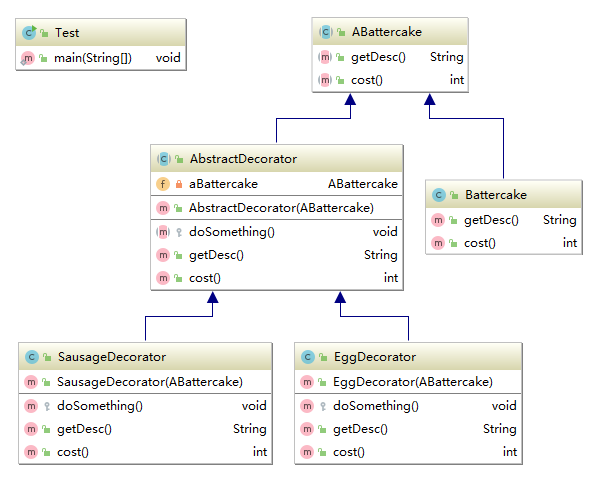
Task: Click the void return type of SausageDecorator doSomething()
Action: [254, 406]
